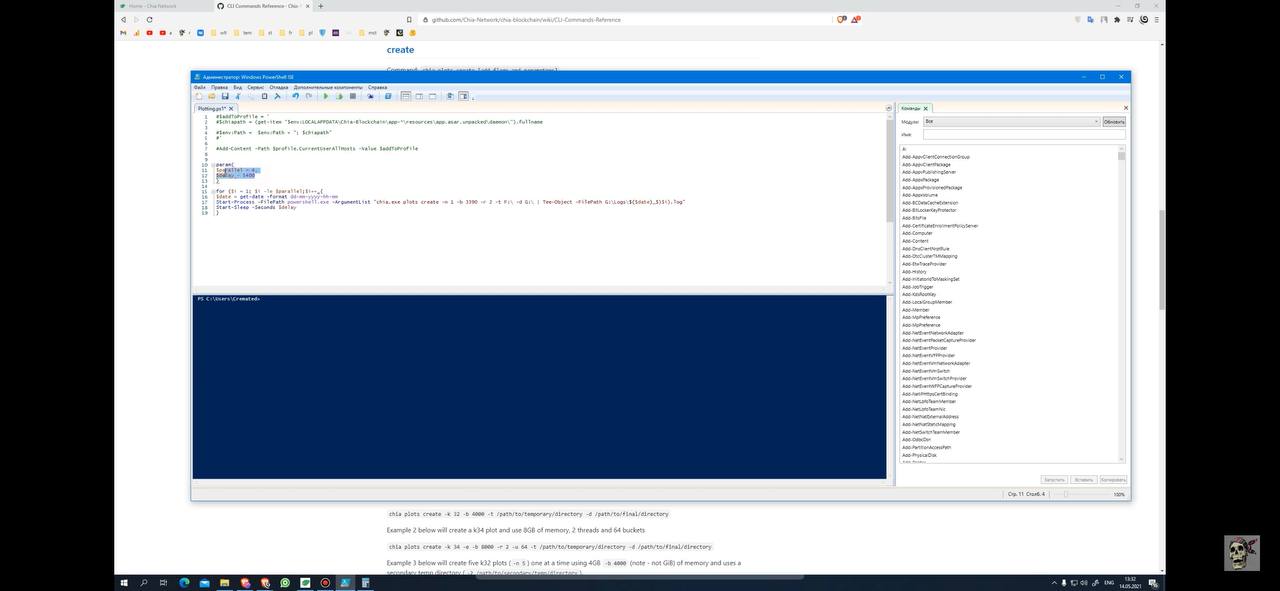The height and width of the screenshot is (591, 1280).
Task: Click the PS C:\Users console prompt
Action: [x=228, y=299]
